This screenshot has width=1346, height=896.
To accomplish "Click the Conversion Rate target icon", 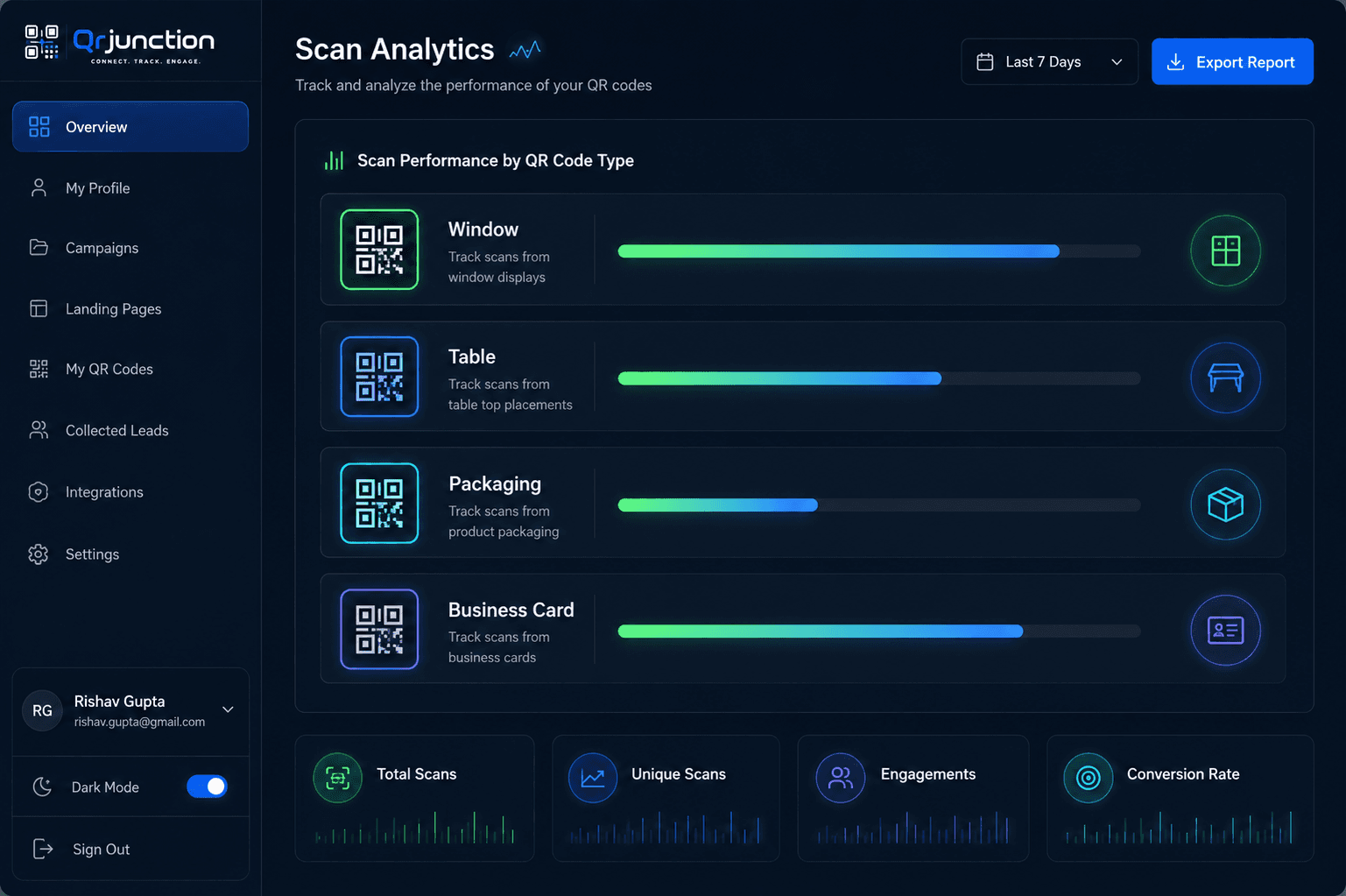I will [x=1089, y=778].
